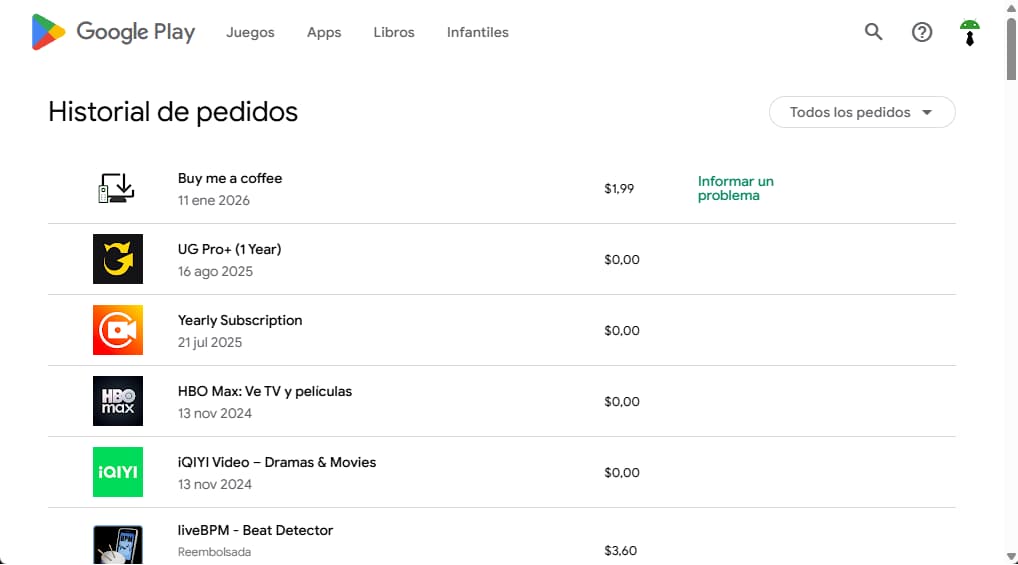The height and width of the screenshot is (565, 1018).
Task: Go to the Libros section
Action: click(393, 32)
